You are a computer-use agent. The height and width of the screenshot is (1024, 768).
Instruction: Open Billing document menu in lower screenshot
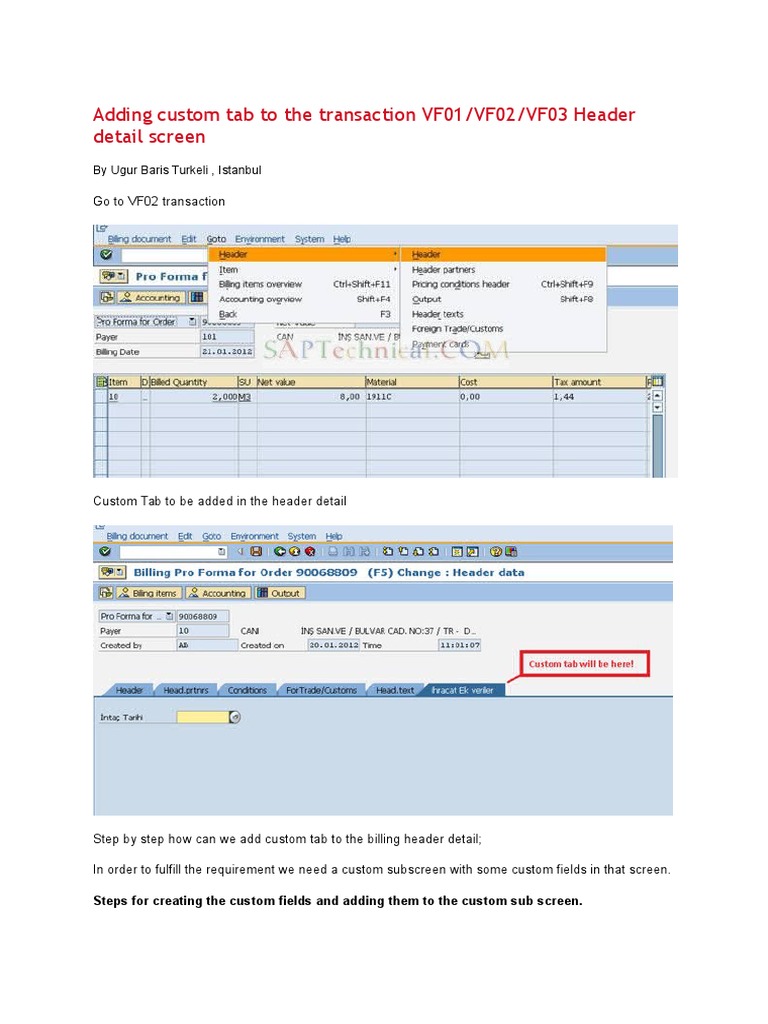pyautogui.click(x=137, y=536)
